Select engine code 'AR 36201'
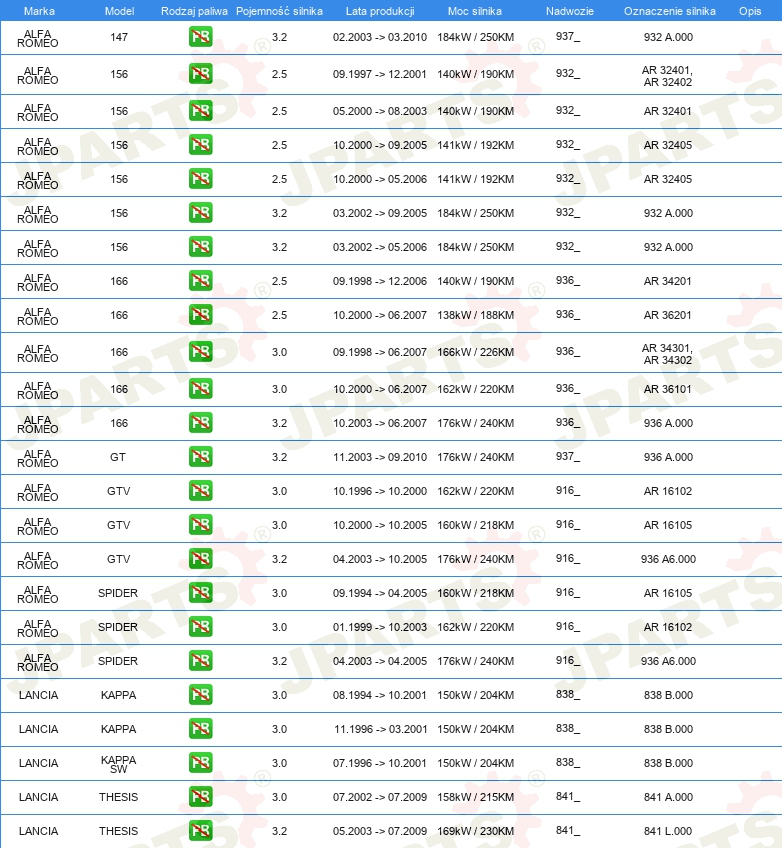 coord(667,315)
